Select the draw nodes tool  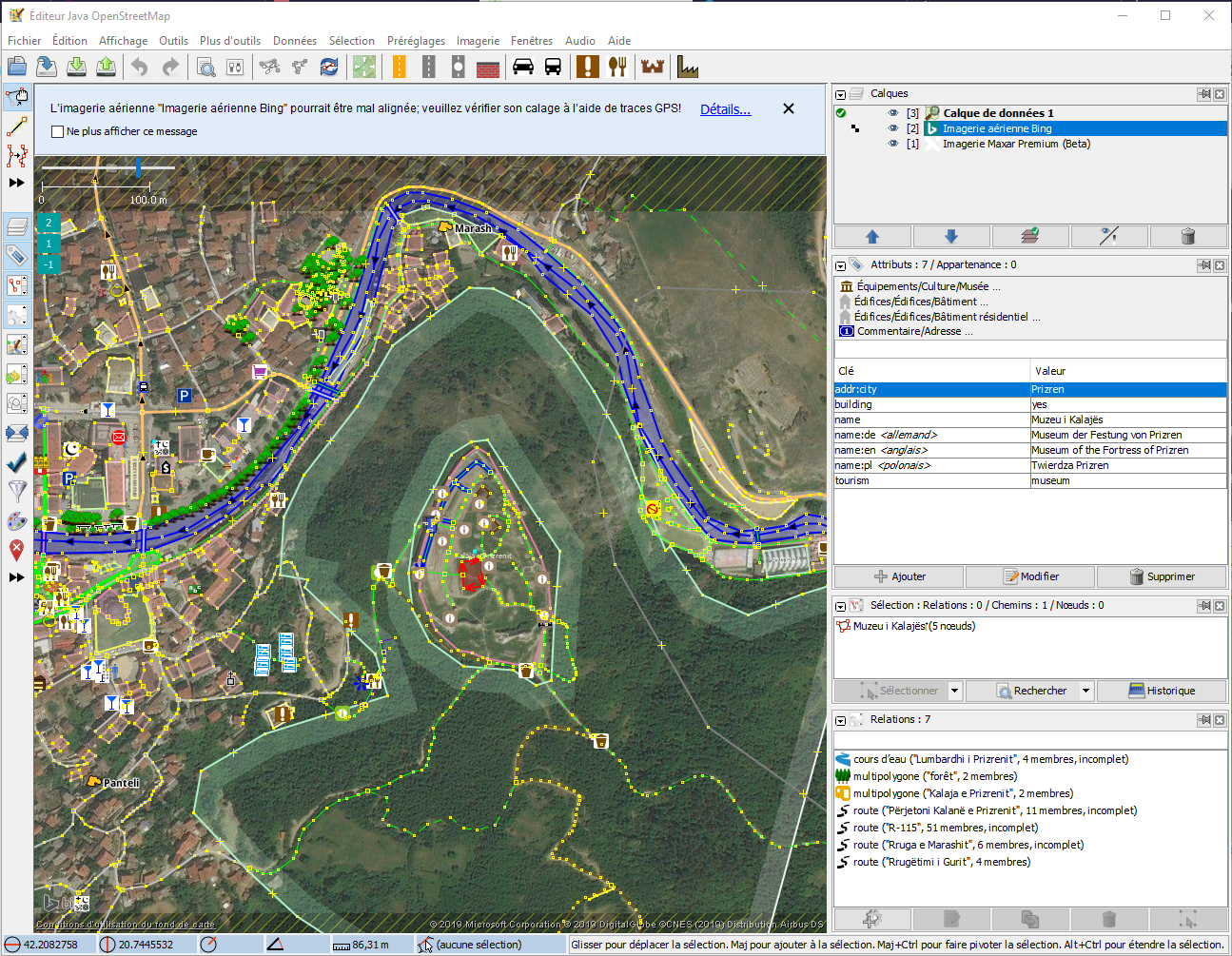pos(17,127)
